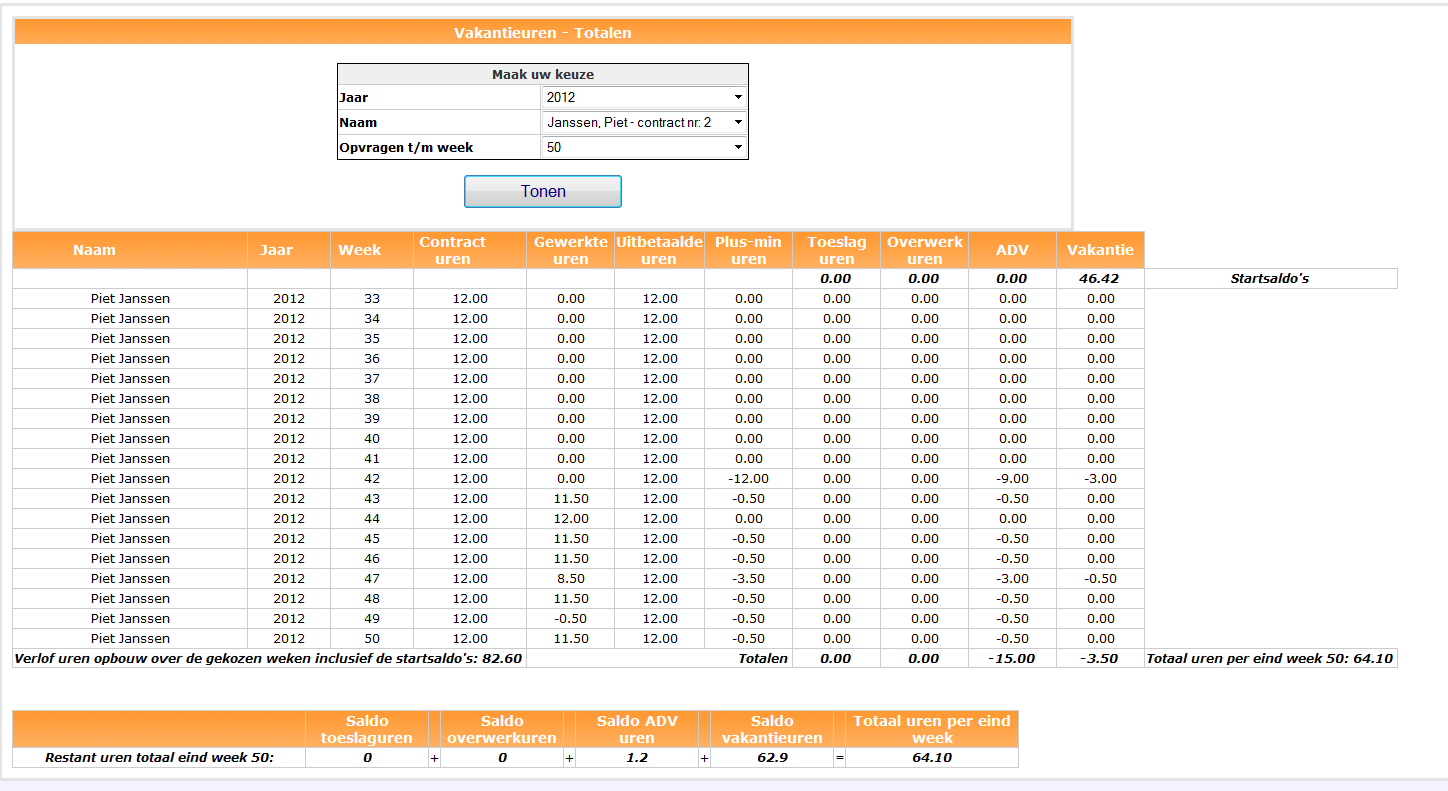
Task: Click the Uitbetaalde uren column header
Action: pos(659,250)
